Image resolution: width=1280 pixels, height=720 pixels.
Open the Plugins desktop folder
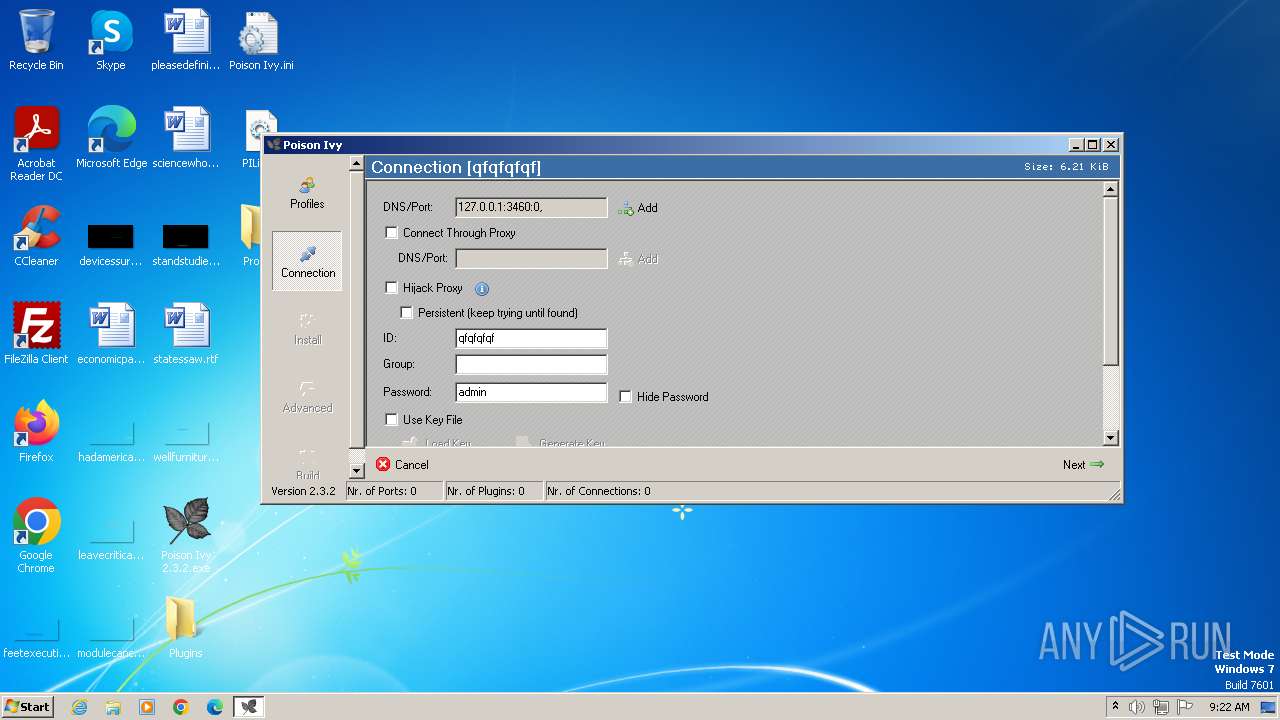[185, 627]
